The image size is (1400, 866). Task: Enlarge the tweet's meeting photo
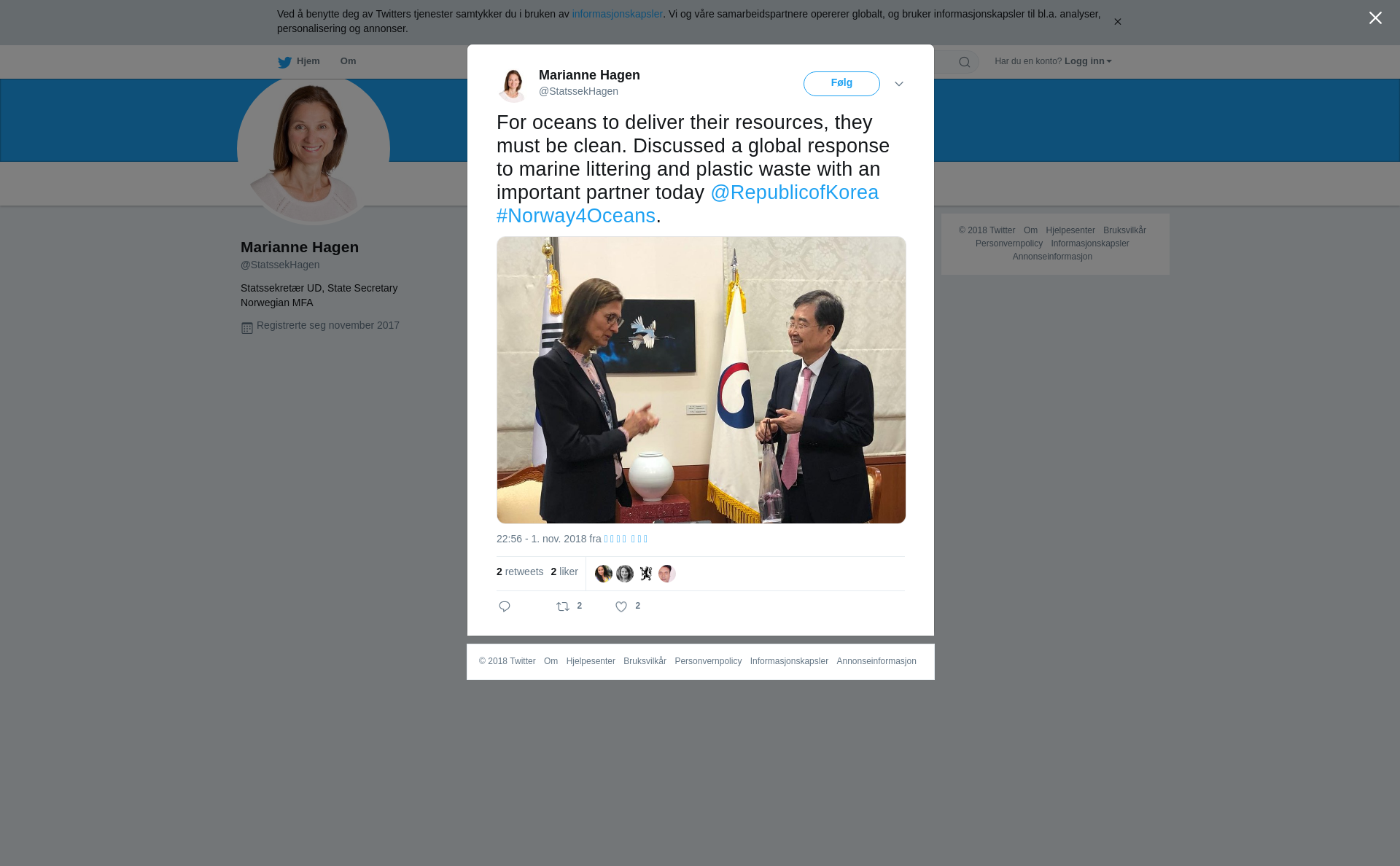(701, 380)
